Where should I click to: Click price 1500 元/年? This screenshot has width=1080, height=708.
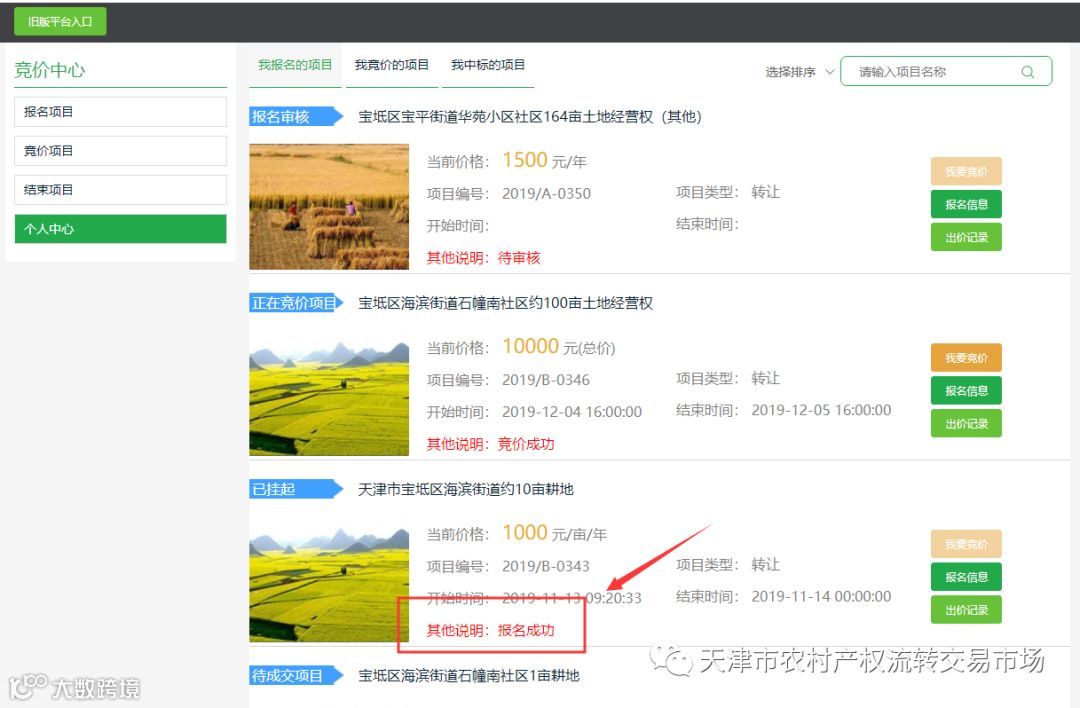click(x=544, y=160)
